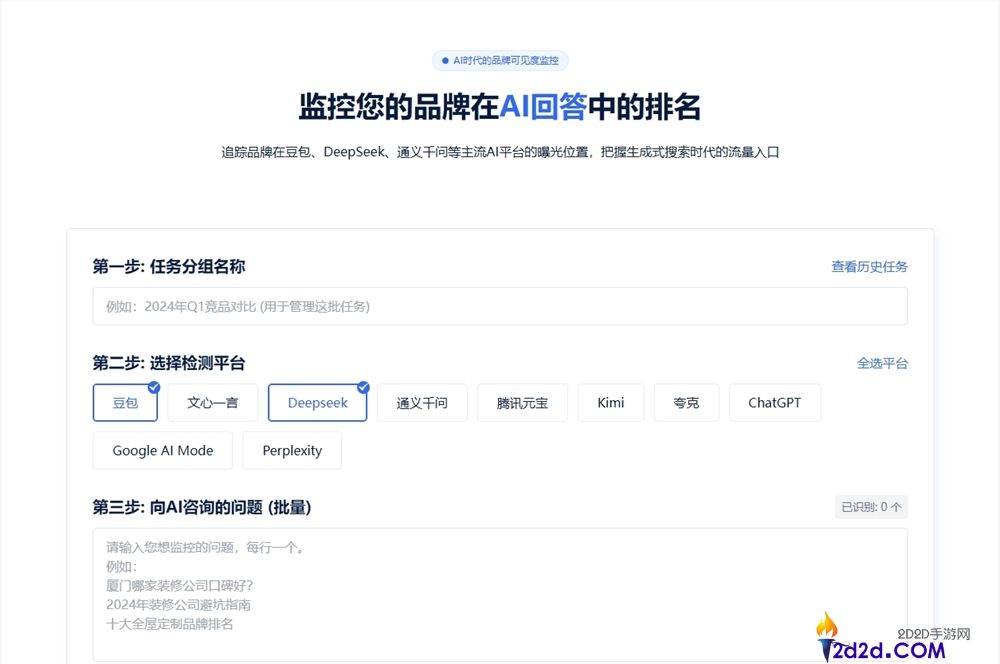Click the 第三步: 向AI咨询的问题 heading

(202, 507)
